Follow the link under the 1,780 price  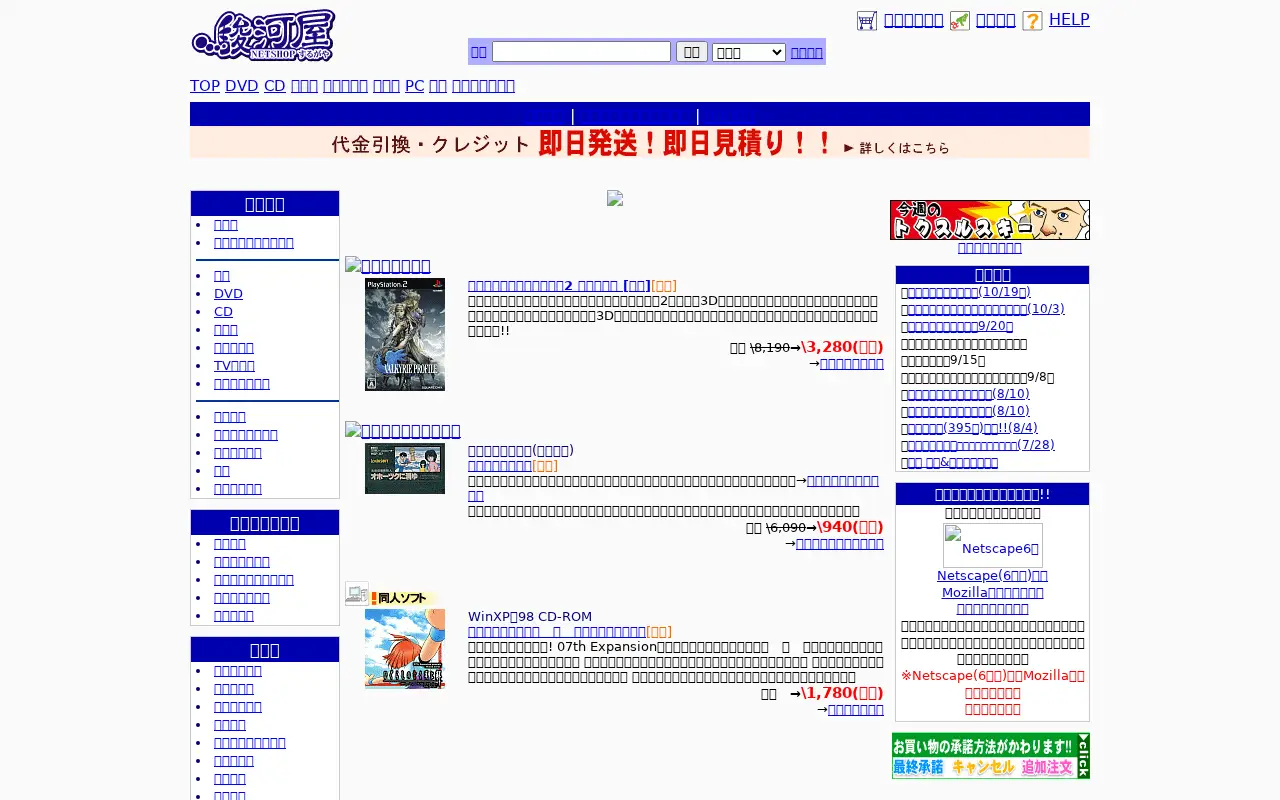(856, 710)
